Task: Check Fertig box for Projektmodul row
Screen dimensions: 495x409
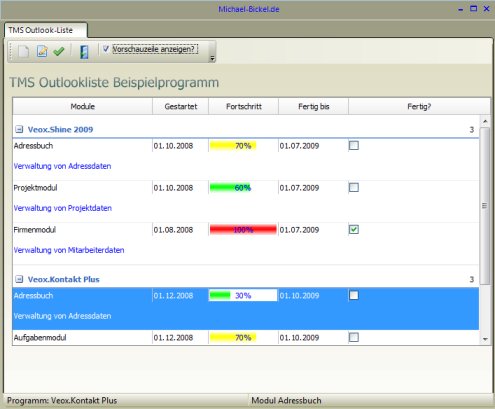Action: [354, 187]
